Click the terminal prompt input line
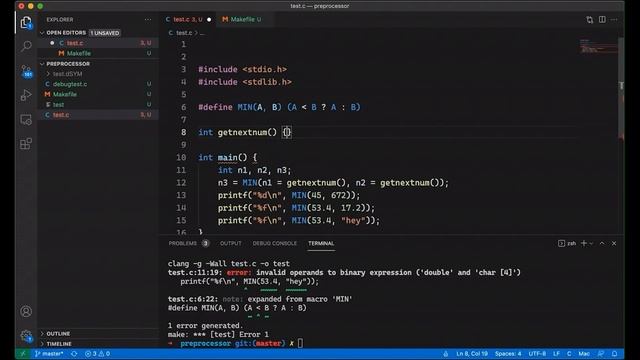This screenshot has height=360, width=640. coord(300,343)
